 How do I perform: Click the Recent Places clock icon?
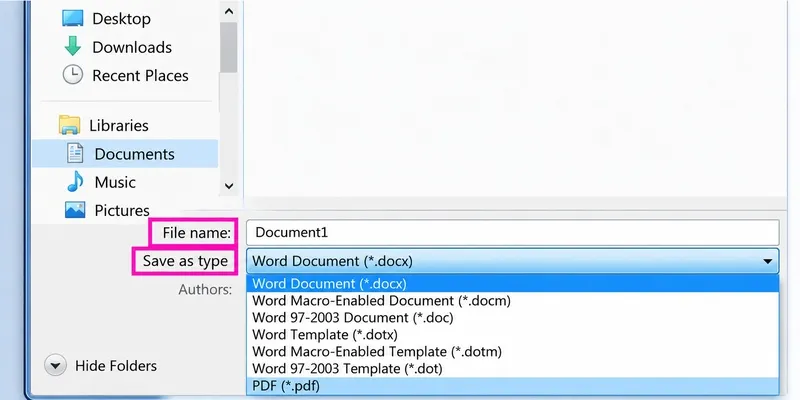point(72,74)
